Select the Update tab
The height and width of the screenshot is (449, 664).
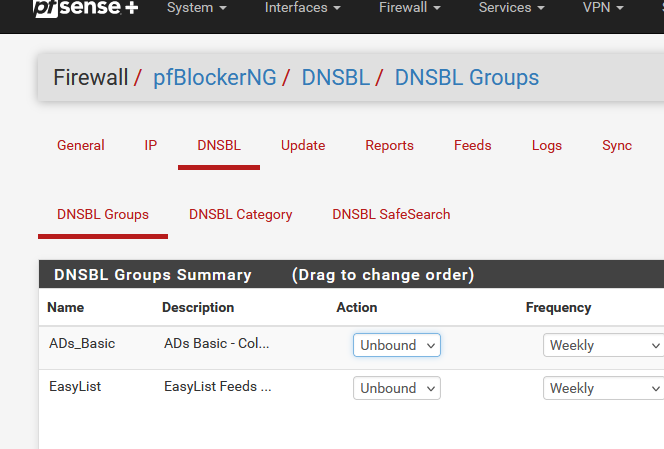pos(303,145)
